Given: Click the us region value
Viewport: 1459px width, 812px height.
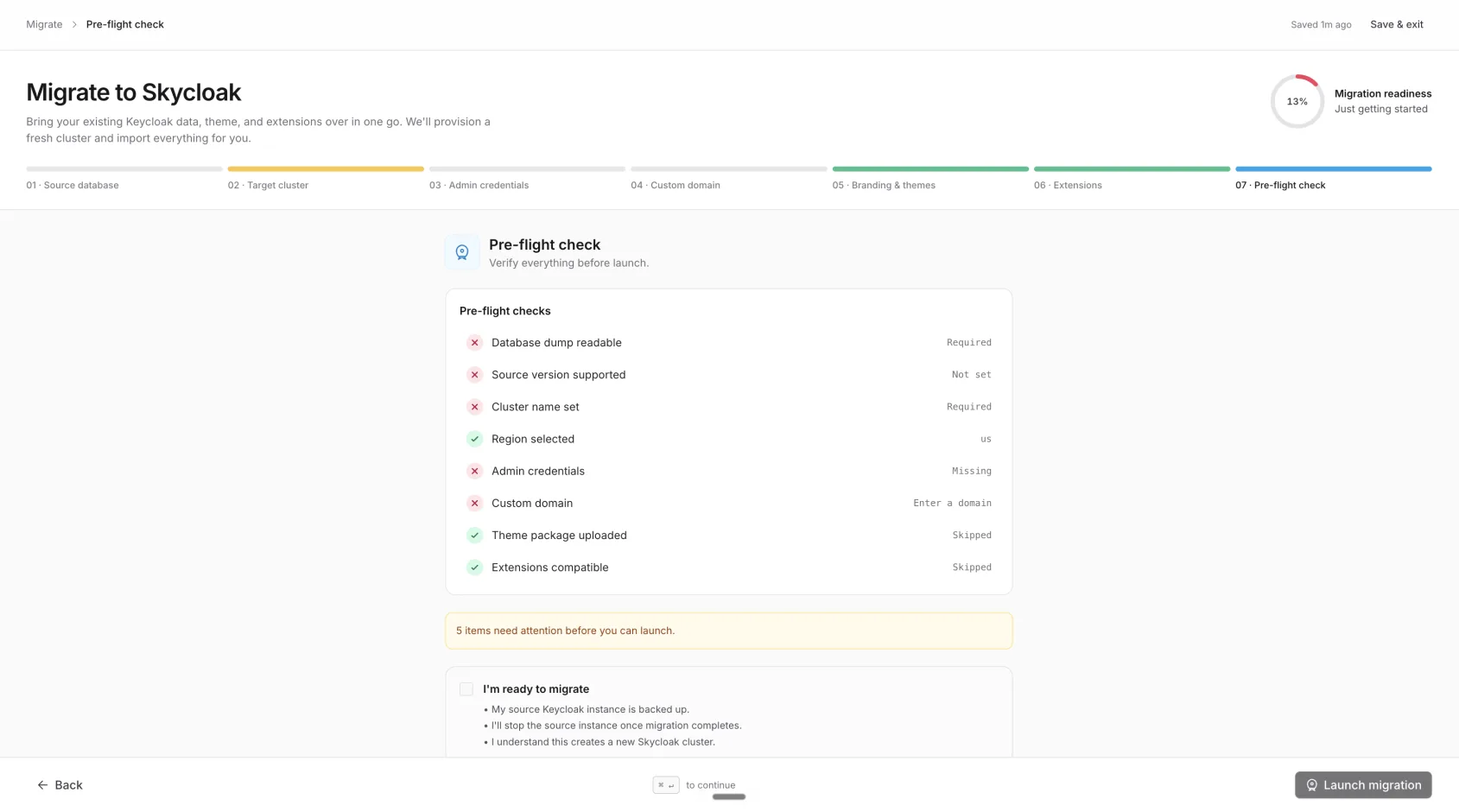Looking at the screenshot, I should pyautogui.click(x=986, y=439).
